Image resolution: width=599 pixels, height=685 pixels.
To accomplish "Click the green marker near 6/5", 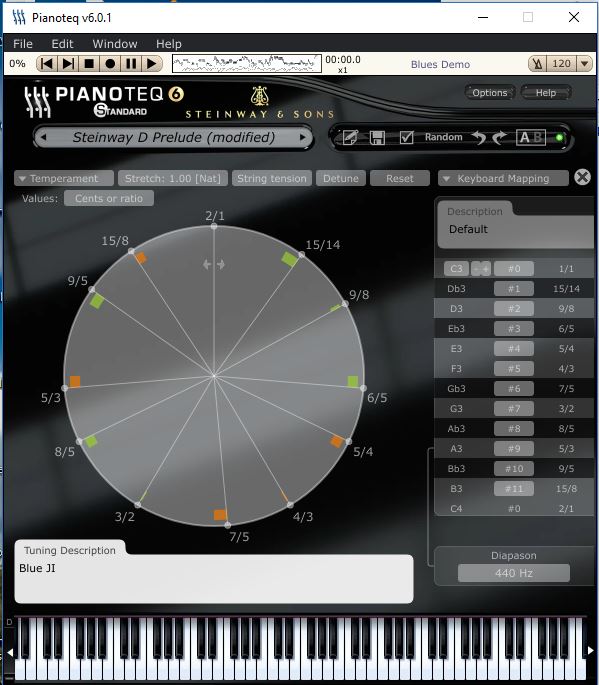I will pyautogui.click(x=353, y=381).
